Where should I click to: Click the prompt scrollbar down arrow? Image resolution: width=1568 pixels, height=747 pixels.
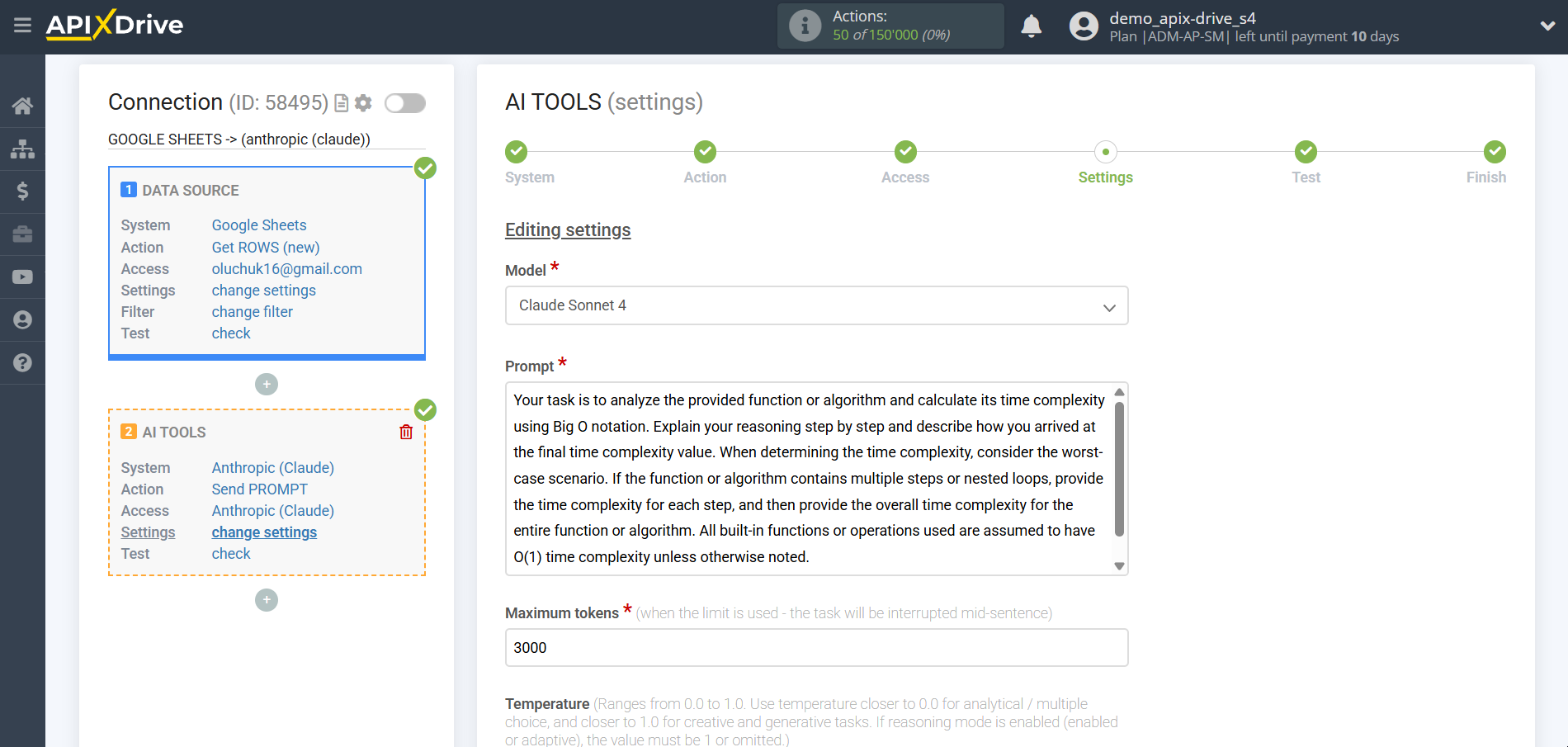pyautogui.click(x=1119, y=566)
